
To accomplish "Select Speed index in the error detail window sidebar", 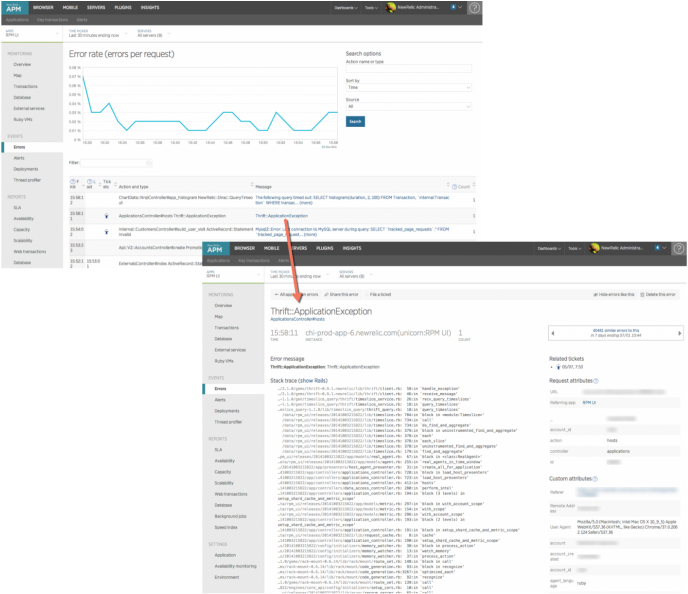I will (226, 527).
